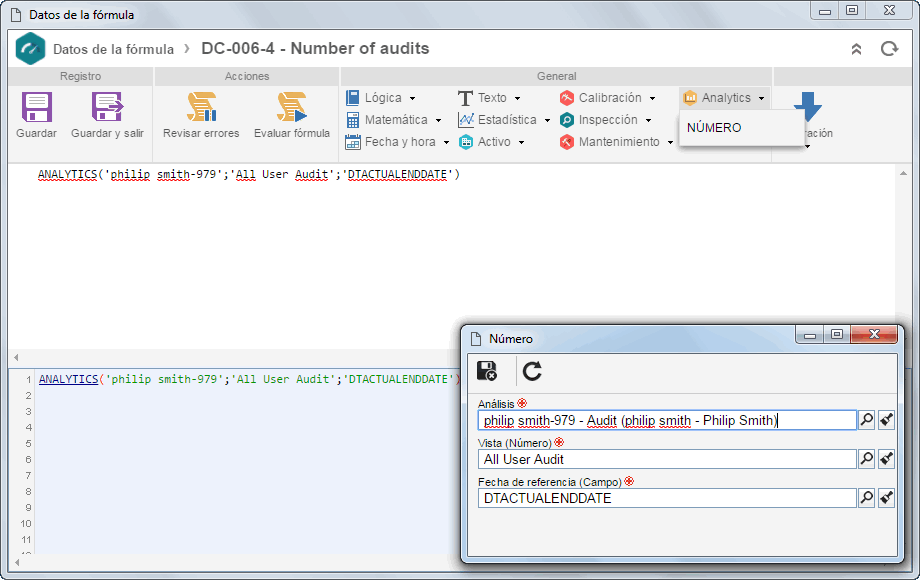
Task: Click the Análisis input field
Action: [x=667, y=420]
